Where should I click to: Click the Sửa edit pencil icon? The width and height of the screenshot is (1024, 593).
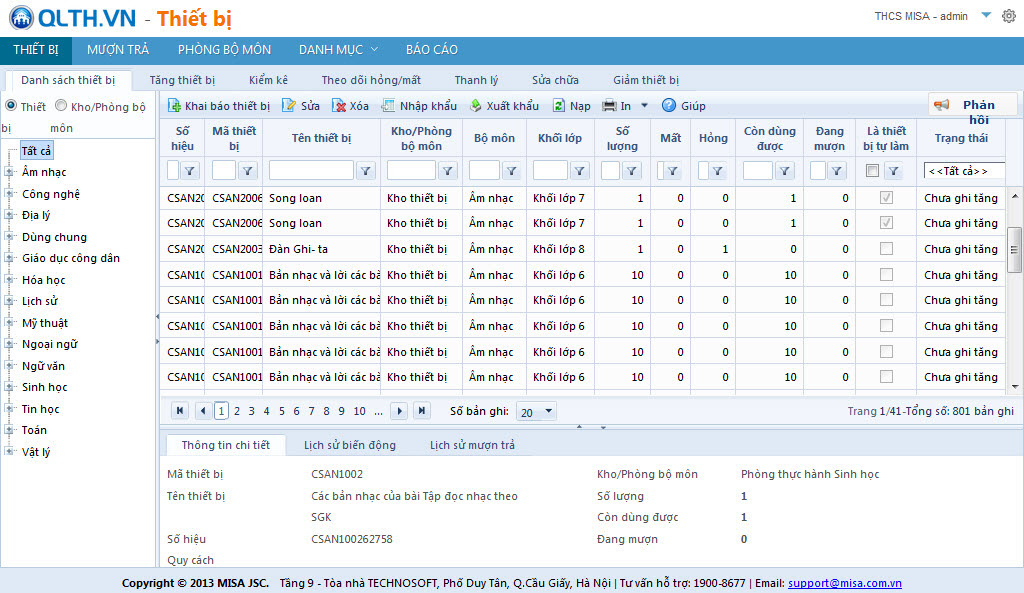[289, 106]
